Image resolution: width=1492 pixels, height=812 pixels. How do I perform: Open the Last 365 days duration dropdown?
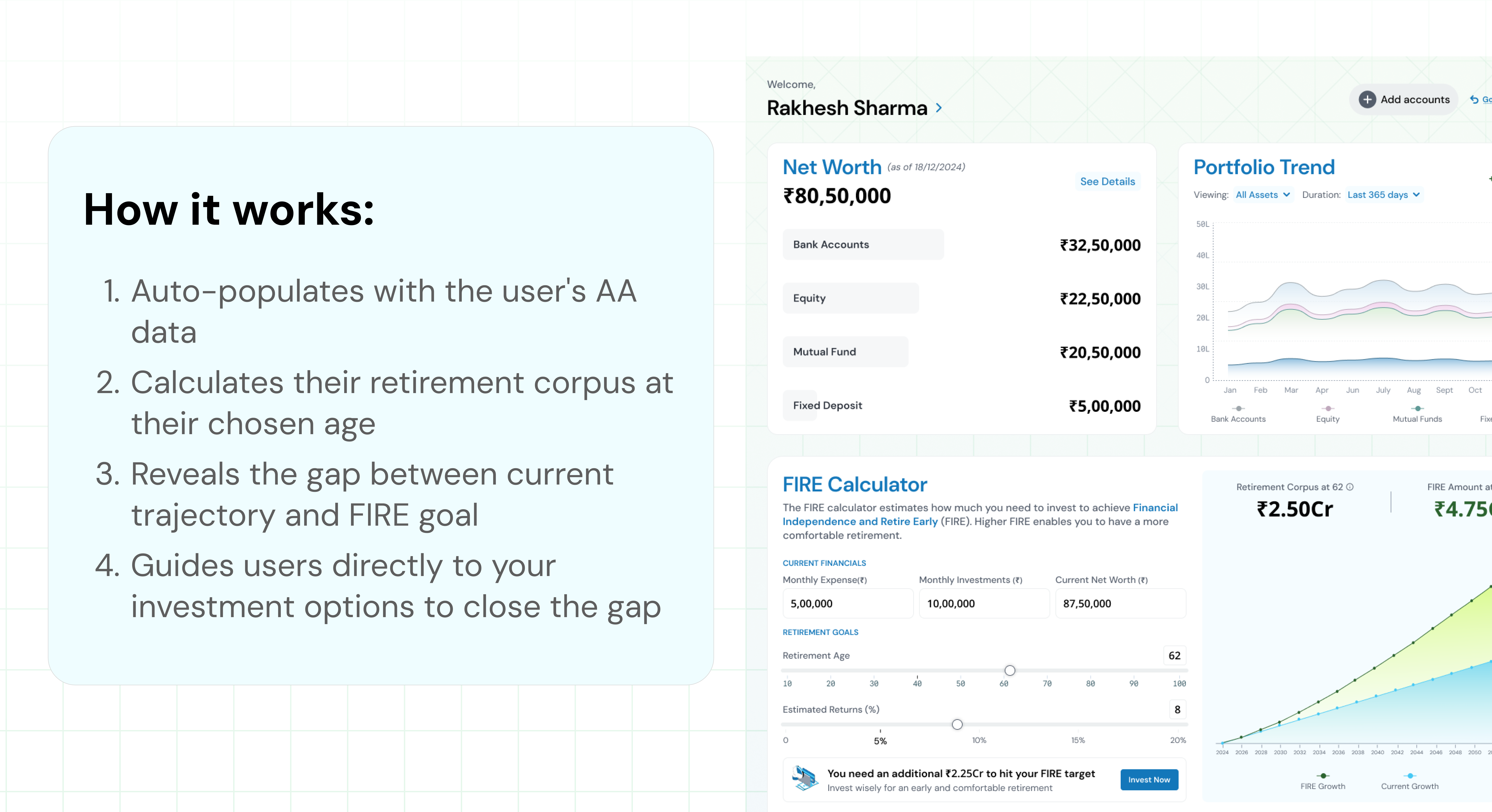[1383, 195]
